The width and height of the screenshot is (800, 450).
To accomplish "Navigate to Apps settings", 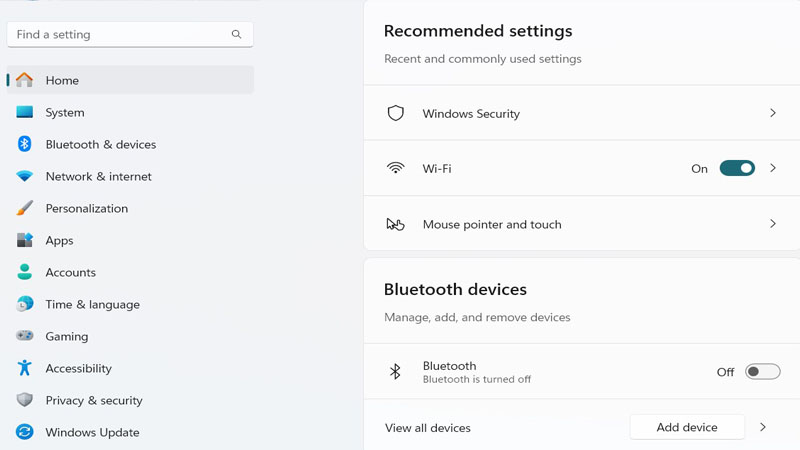I will click(59, 240).
